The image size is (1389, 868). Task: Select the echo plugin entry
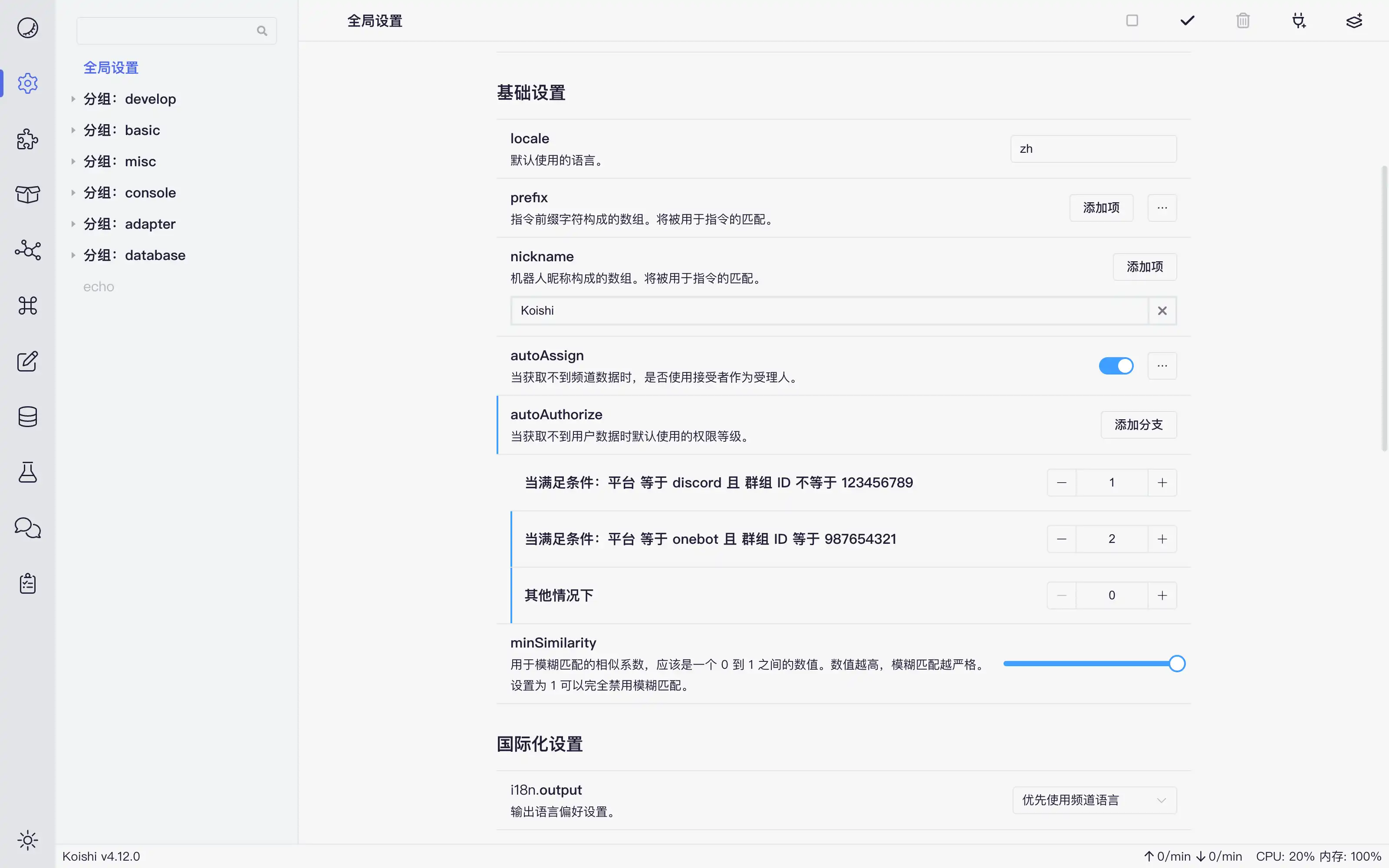tap(99, 286)
